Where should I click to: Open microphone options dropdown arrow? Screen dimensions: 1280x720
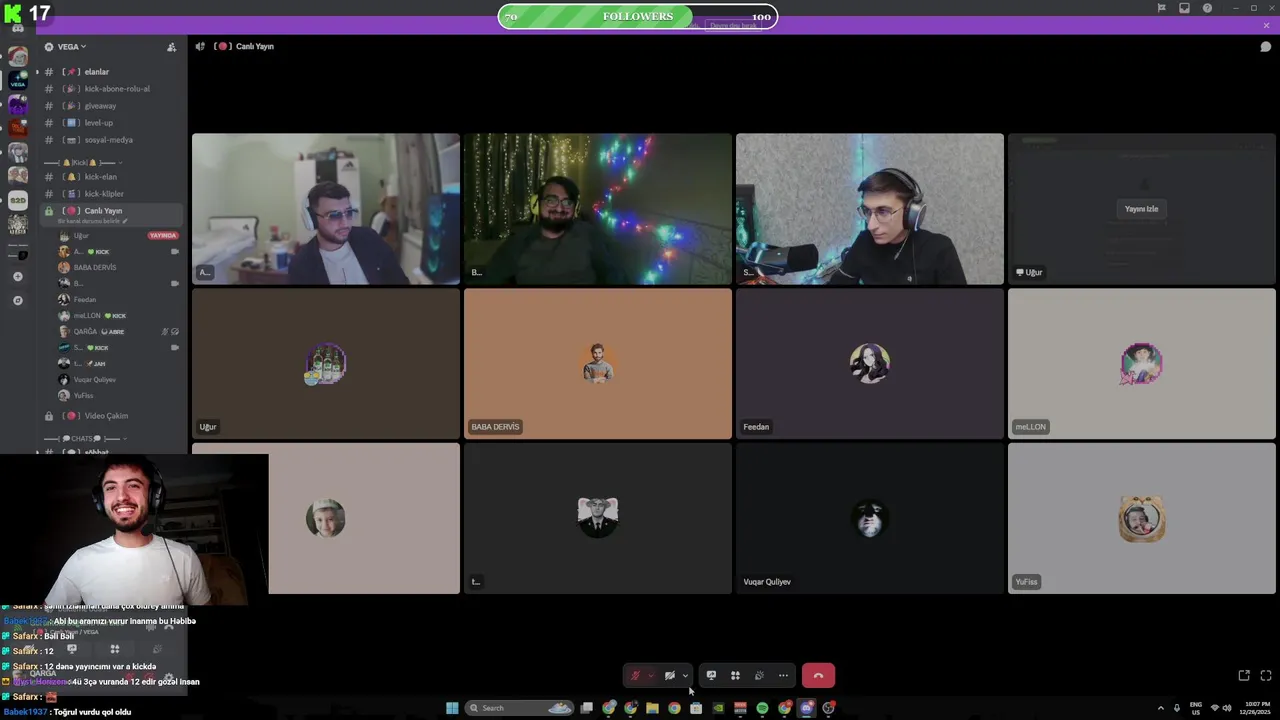pos(650,676)
